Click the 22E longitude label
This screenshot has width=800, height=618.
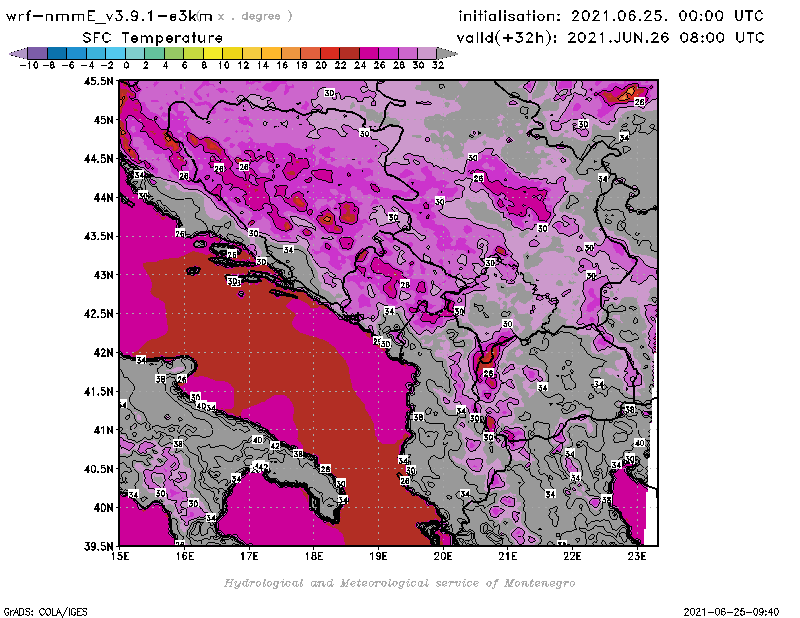[572, 556]
